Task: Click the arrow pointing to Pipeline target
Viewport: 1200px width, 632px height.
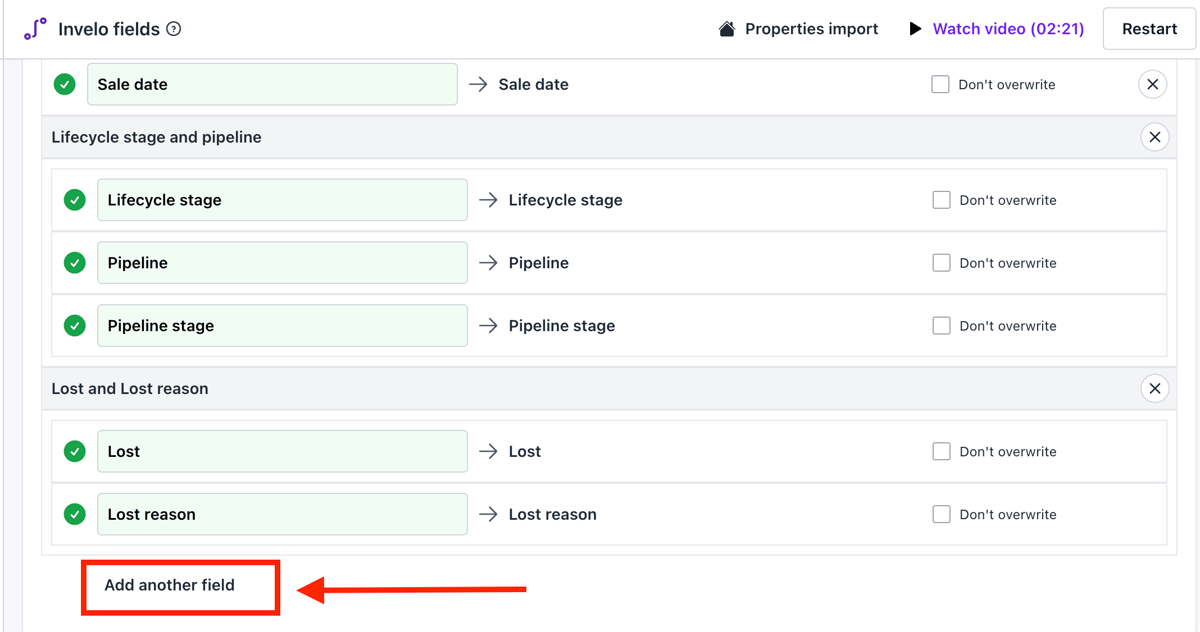Action: 489,263
